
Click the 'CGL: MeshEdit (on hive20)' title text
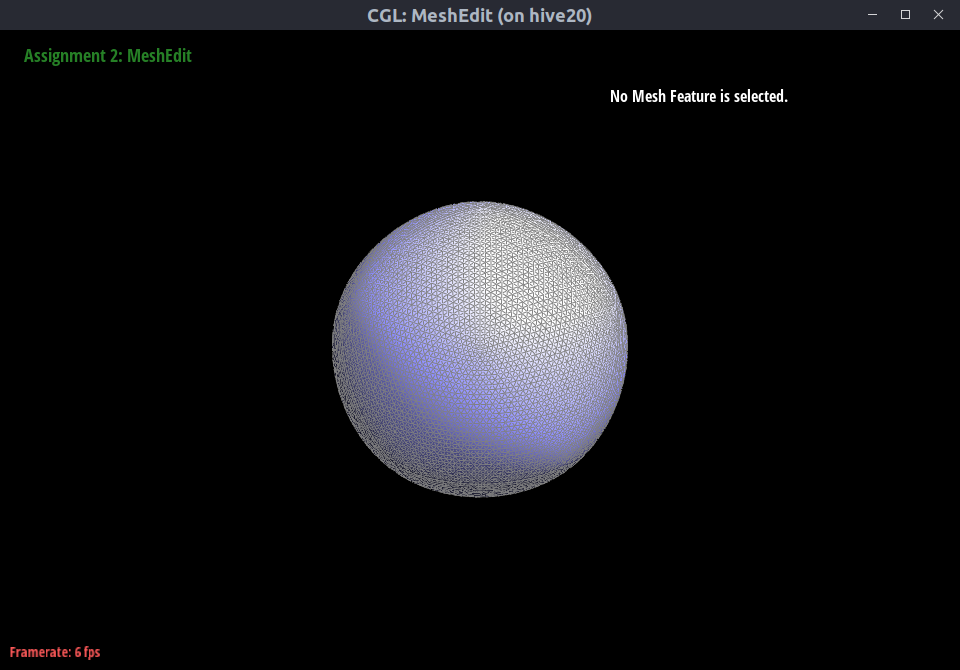point(480,15)
